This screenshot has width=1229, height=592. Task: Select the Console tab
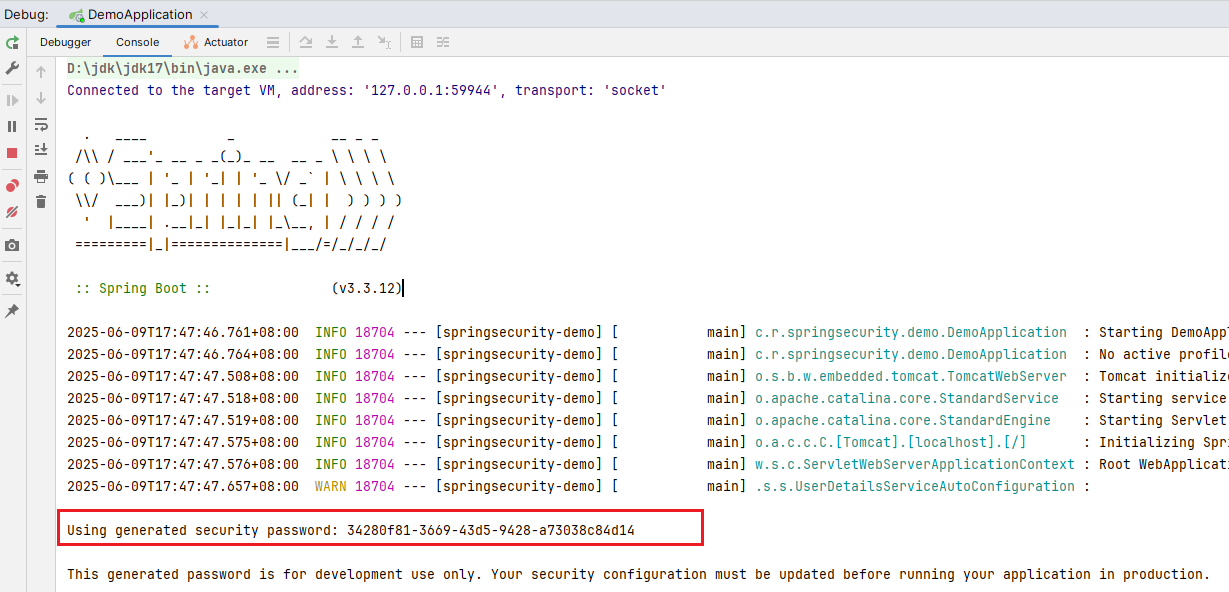137,42
